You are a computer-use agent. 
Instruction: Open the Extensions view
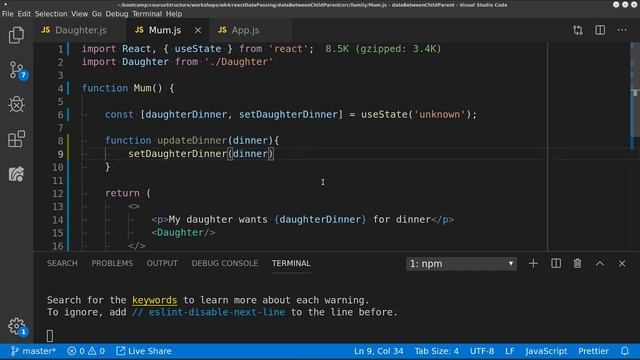coord(16,139)
